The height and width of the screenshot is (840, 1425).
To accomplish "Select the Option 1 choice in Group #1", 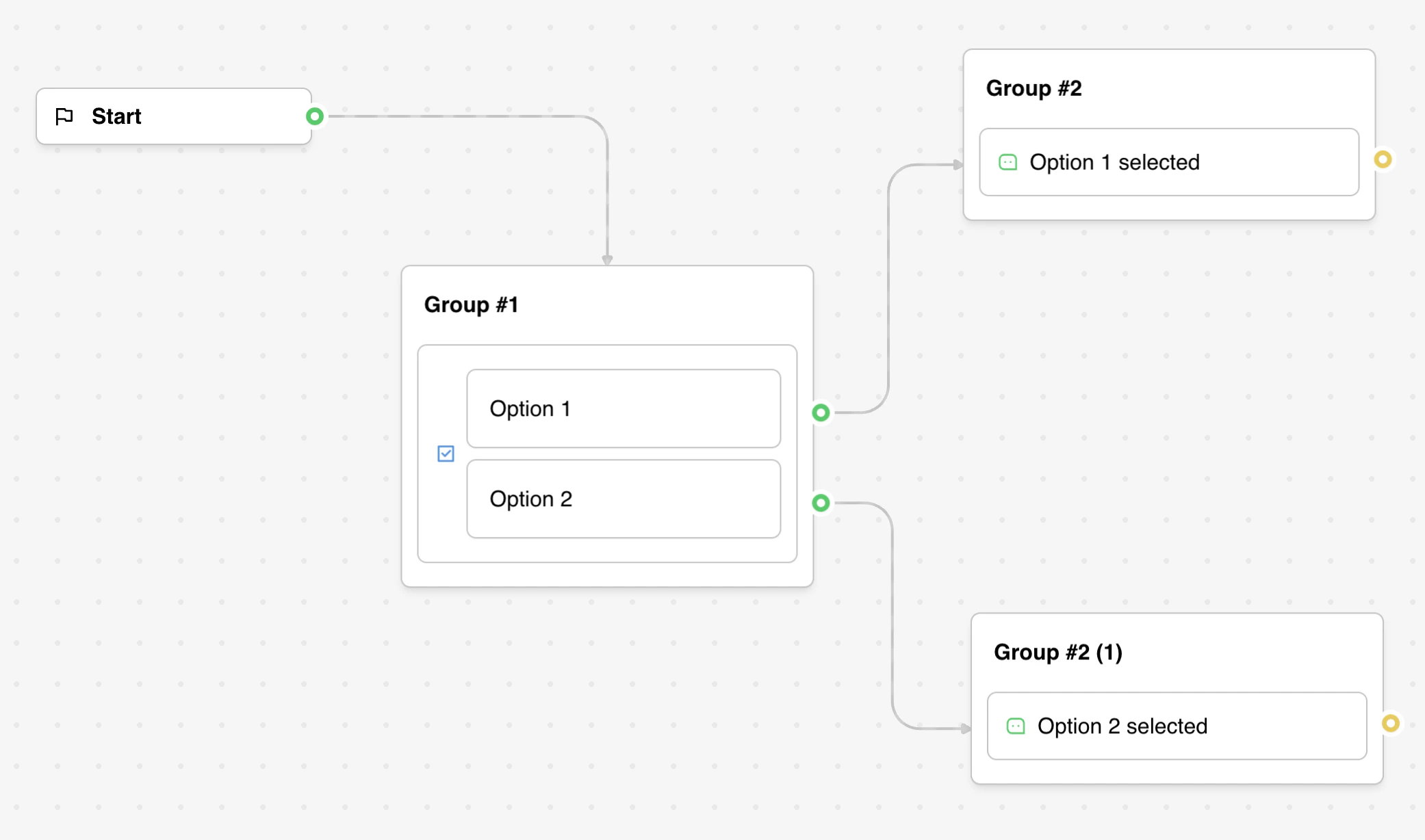I will pyautogui.click(x=623, y=408).
